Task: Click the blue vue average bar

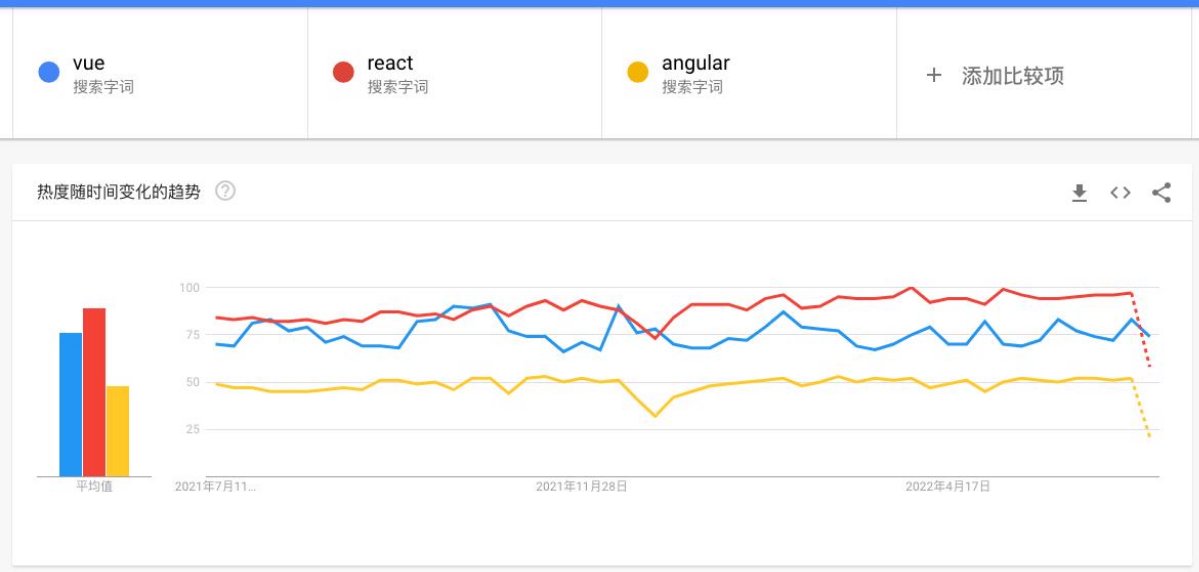Action: point(70,404)
